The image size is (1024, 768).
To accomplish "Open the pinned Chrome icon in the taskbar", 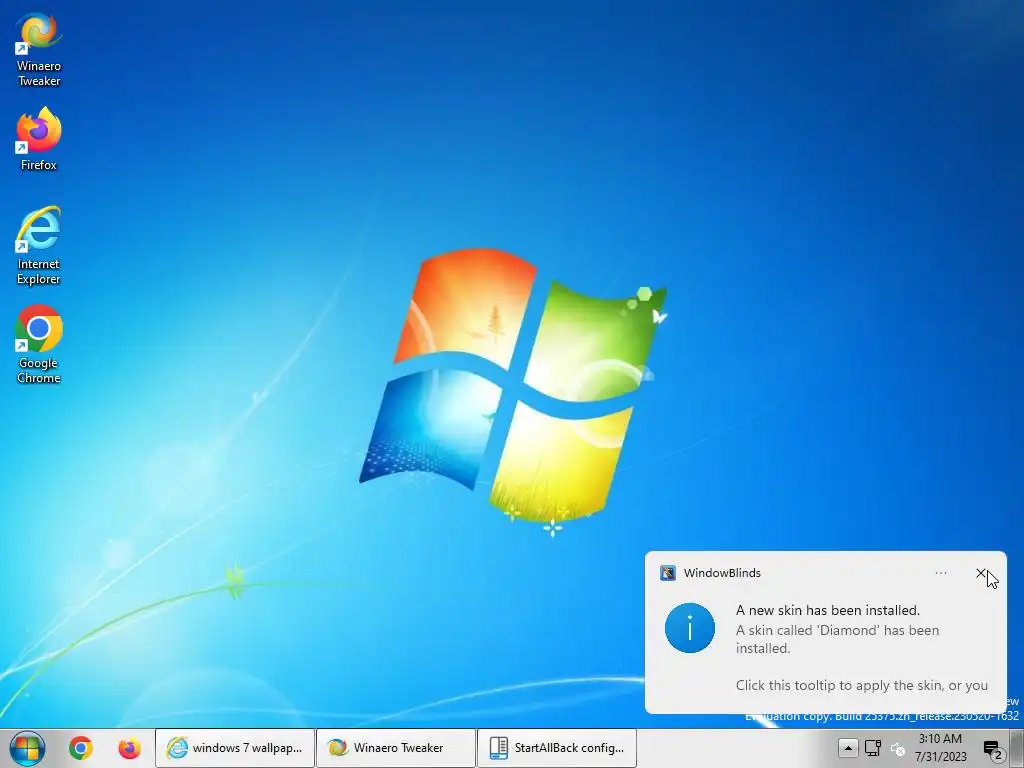I will 81,748.
